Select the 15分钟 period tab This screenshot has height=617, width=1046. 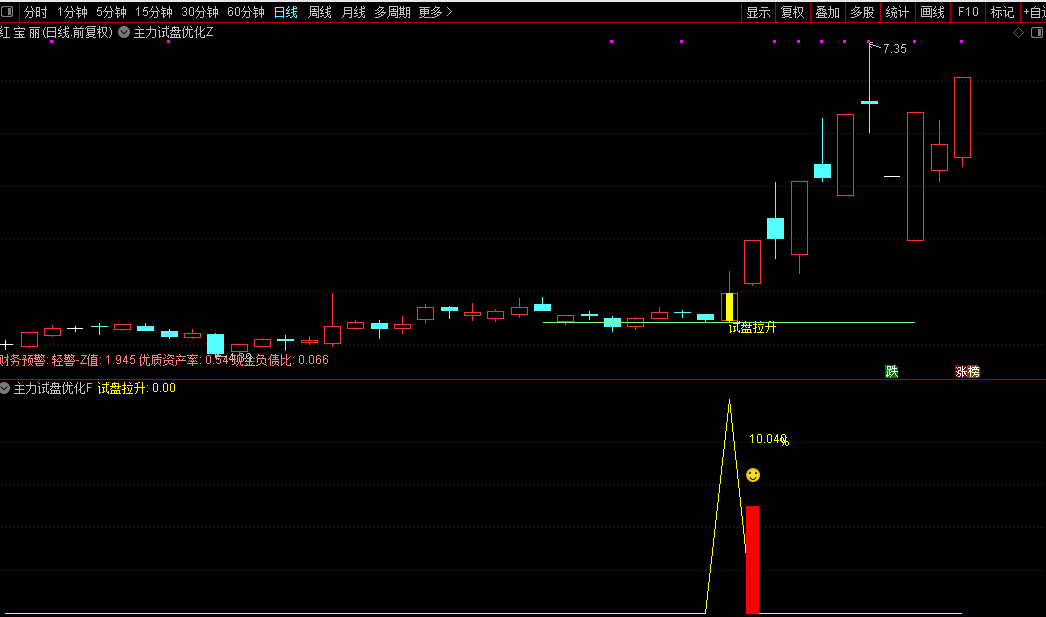click(x=154, y=12)
